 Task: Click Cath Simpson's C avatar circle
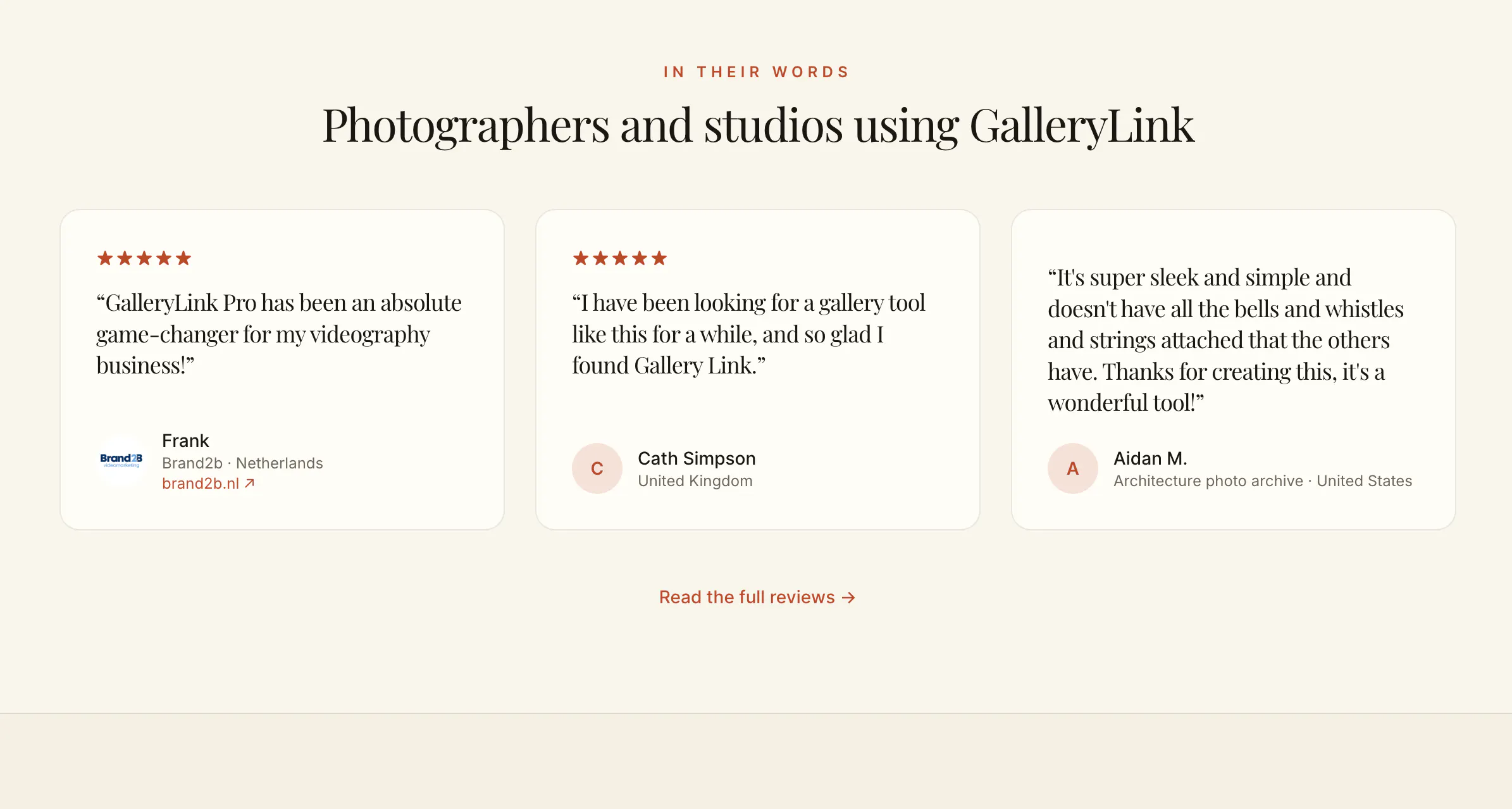point(597,468)
